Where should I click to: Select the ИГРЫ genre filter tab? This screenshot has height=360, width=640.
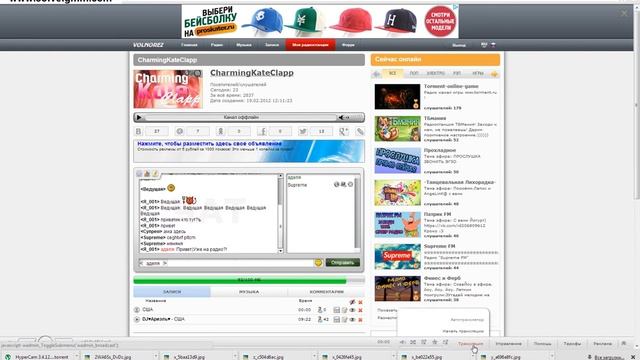pos(478,73)
